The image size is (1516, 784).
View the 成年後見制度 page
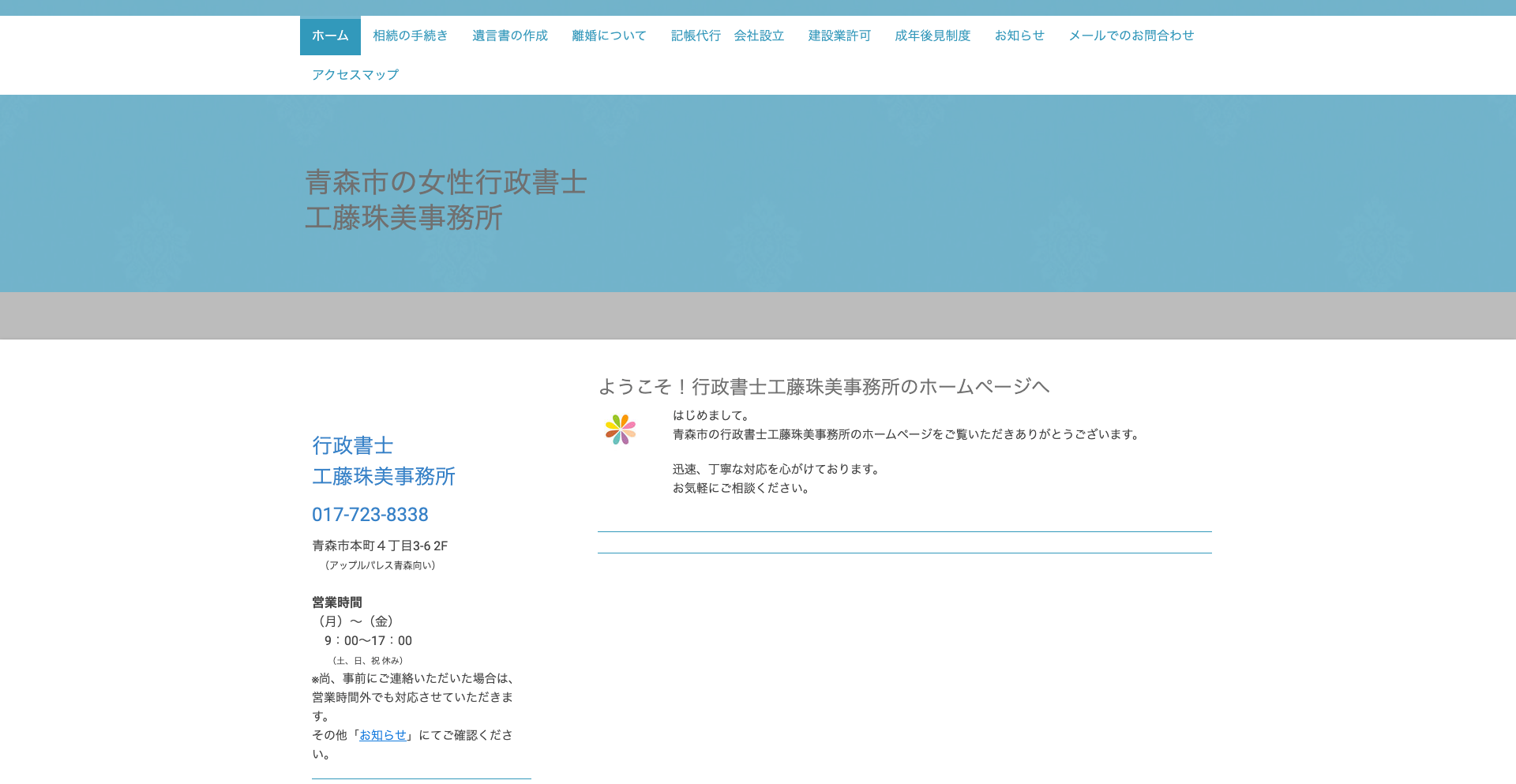click(932, 35)
